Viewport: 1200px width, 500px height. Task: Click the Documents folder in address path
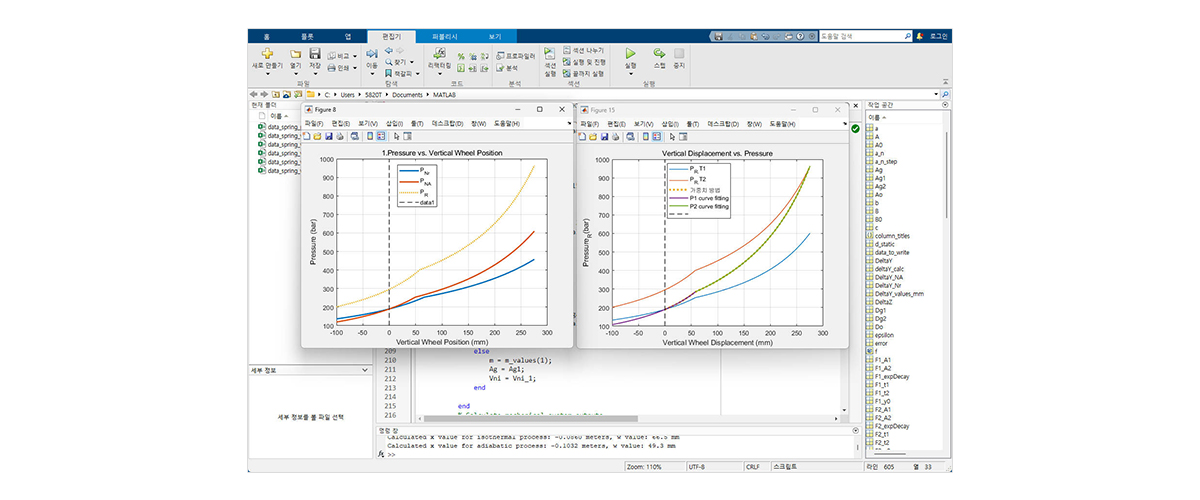coord(407,94)
